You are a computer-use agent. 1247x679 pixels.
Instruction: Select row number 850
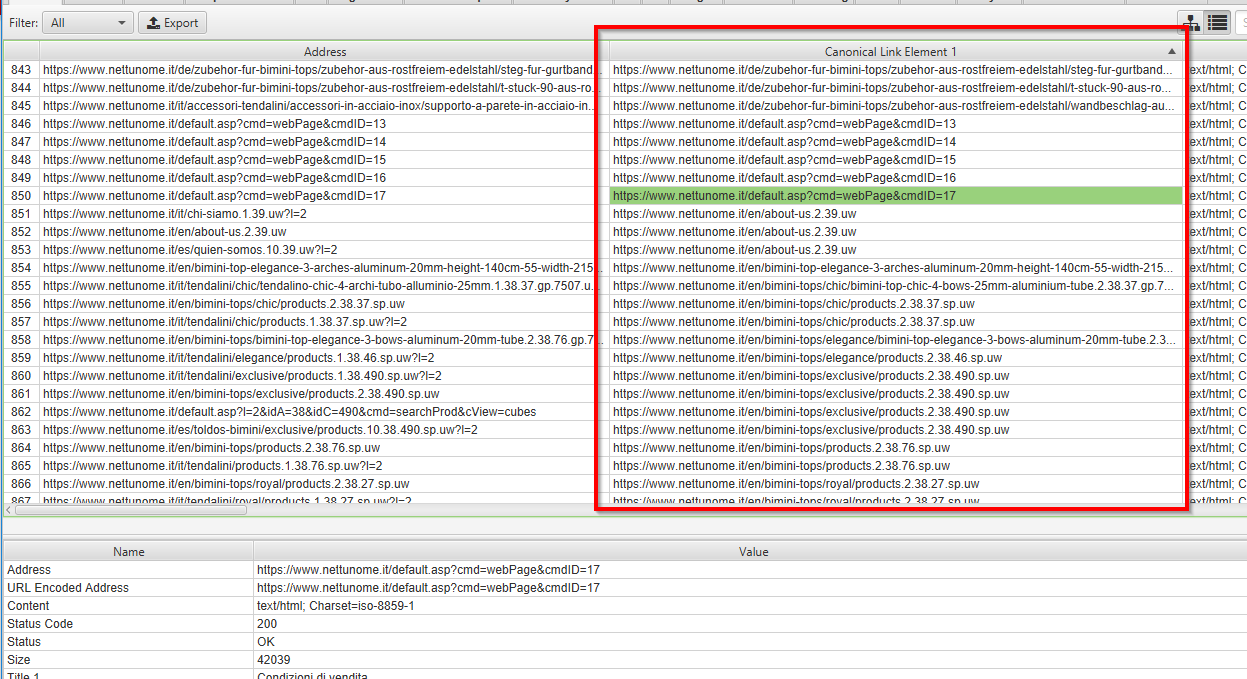point(21,196)
